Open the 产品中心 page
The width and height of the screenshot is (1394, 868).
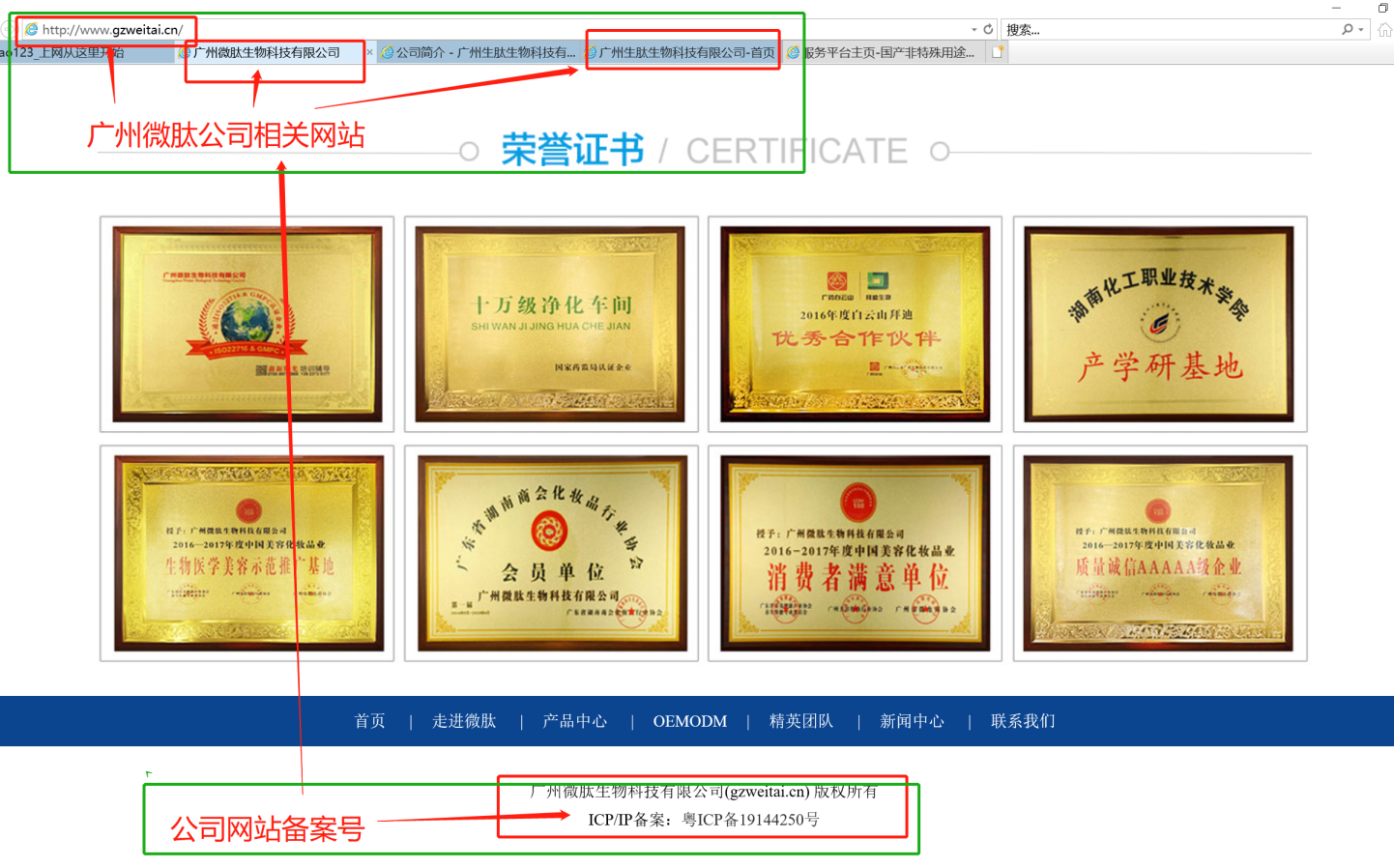[575, 721]
